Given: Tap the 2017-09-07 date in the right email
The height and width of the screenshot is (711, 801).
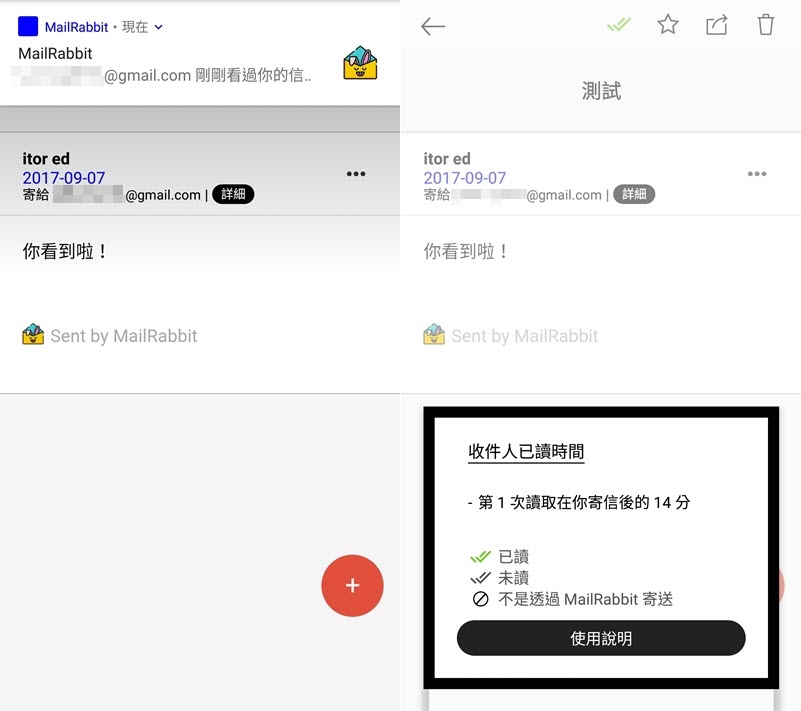Looking at the screenshot, I should 464,178.
